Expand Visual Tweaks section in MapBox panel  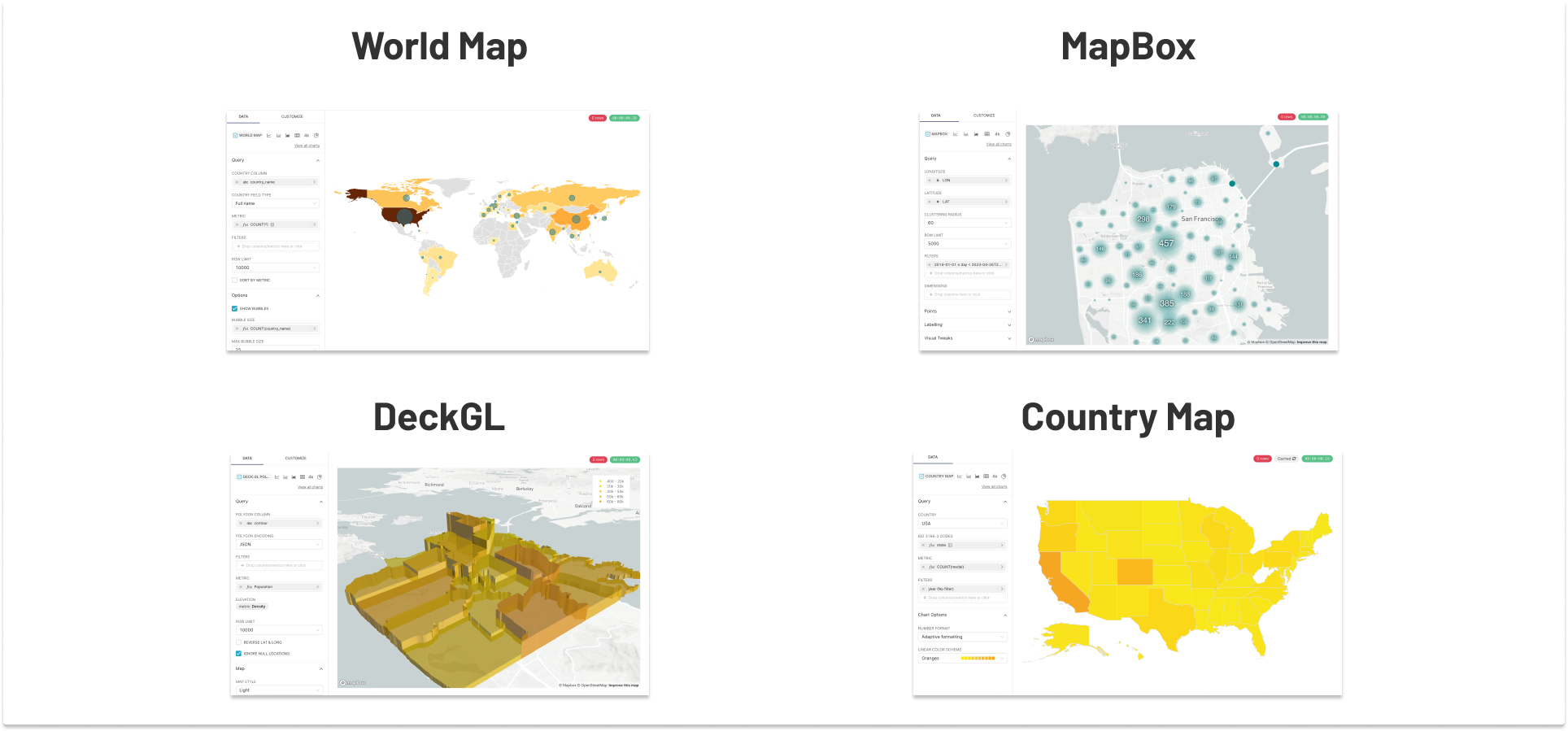pos(968,338)
